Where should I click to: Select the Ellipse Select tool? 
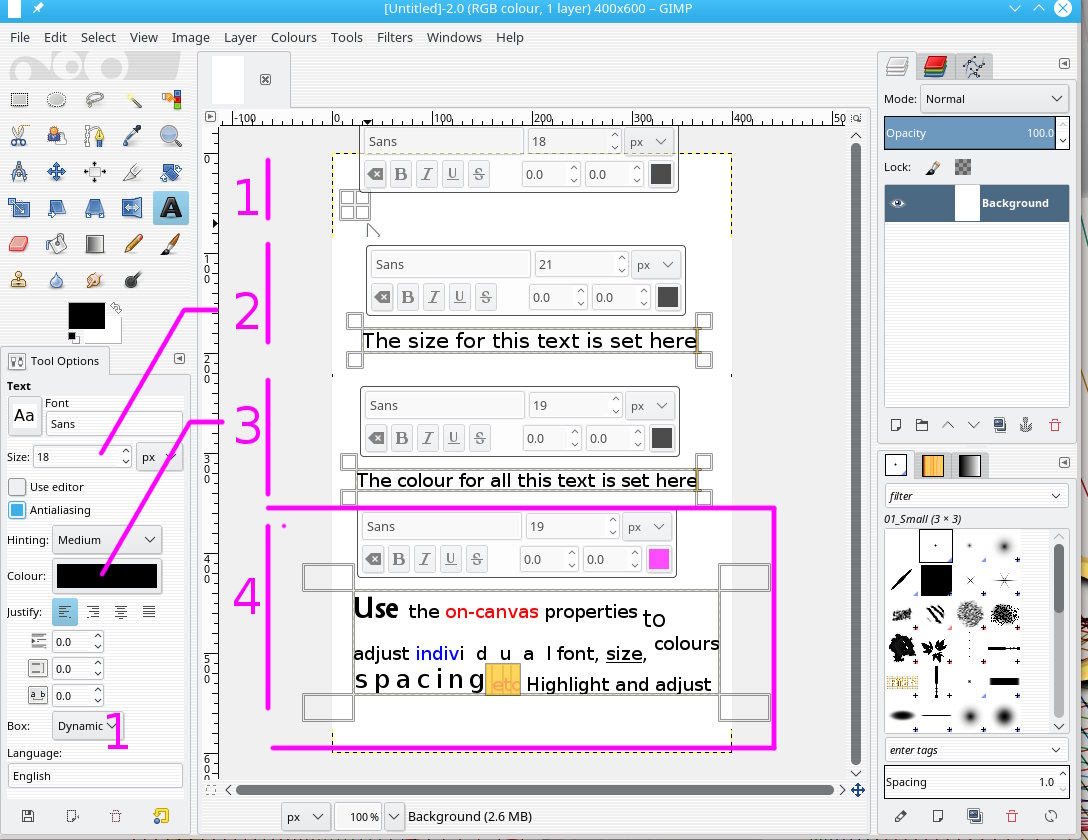point(56,100)
